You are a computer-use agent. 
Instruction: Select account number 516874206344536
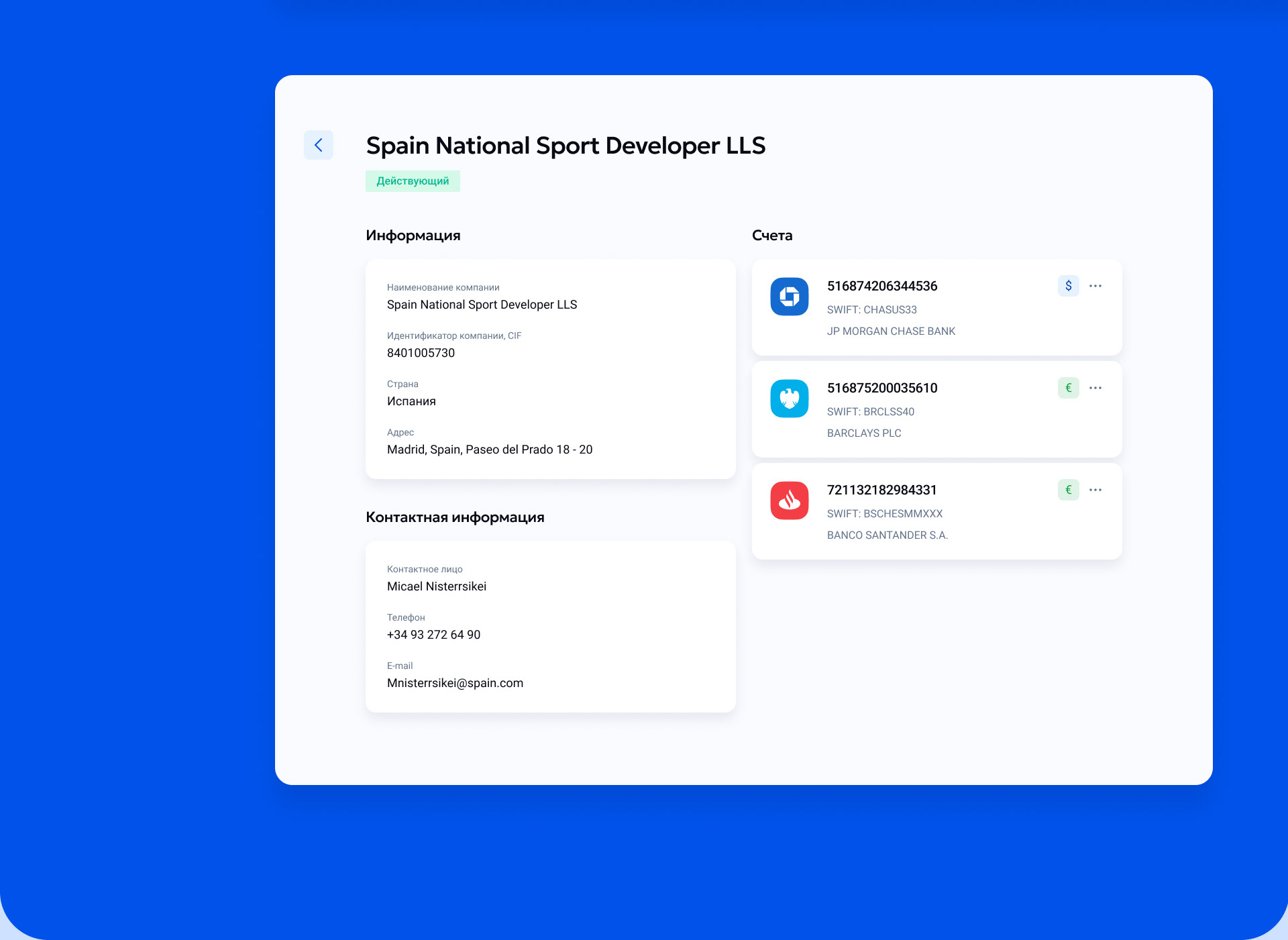click(x=881, y=286)
